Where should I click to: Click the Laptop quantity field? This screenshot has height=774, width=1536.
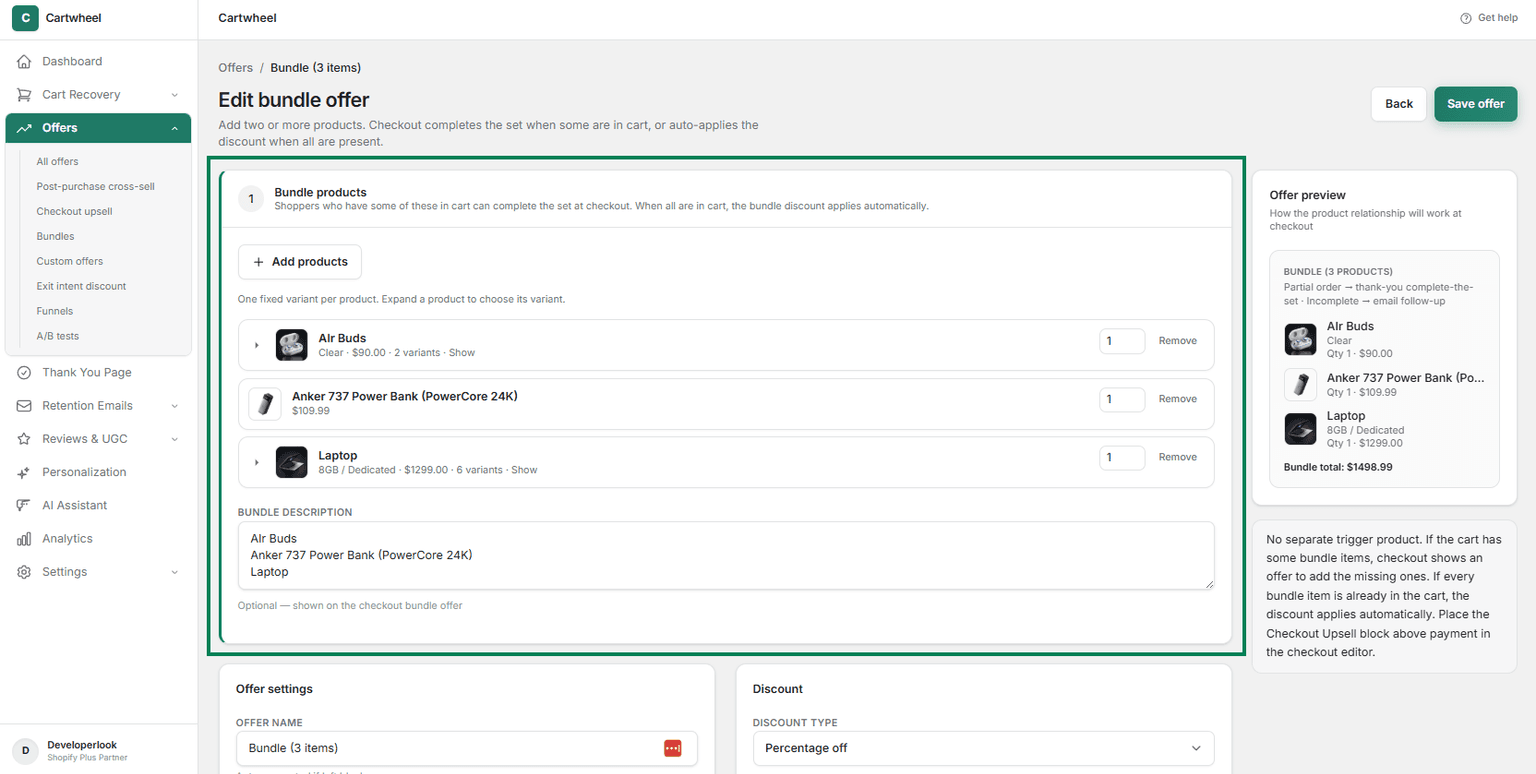(x=1122, y=457)
